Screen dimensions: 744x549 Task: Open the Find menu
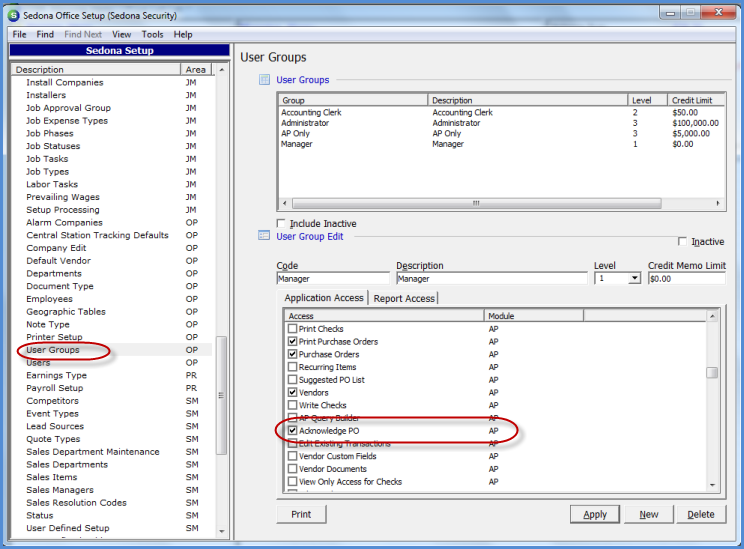pos(45,34)
